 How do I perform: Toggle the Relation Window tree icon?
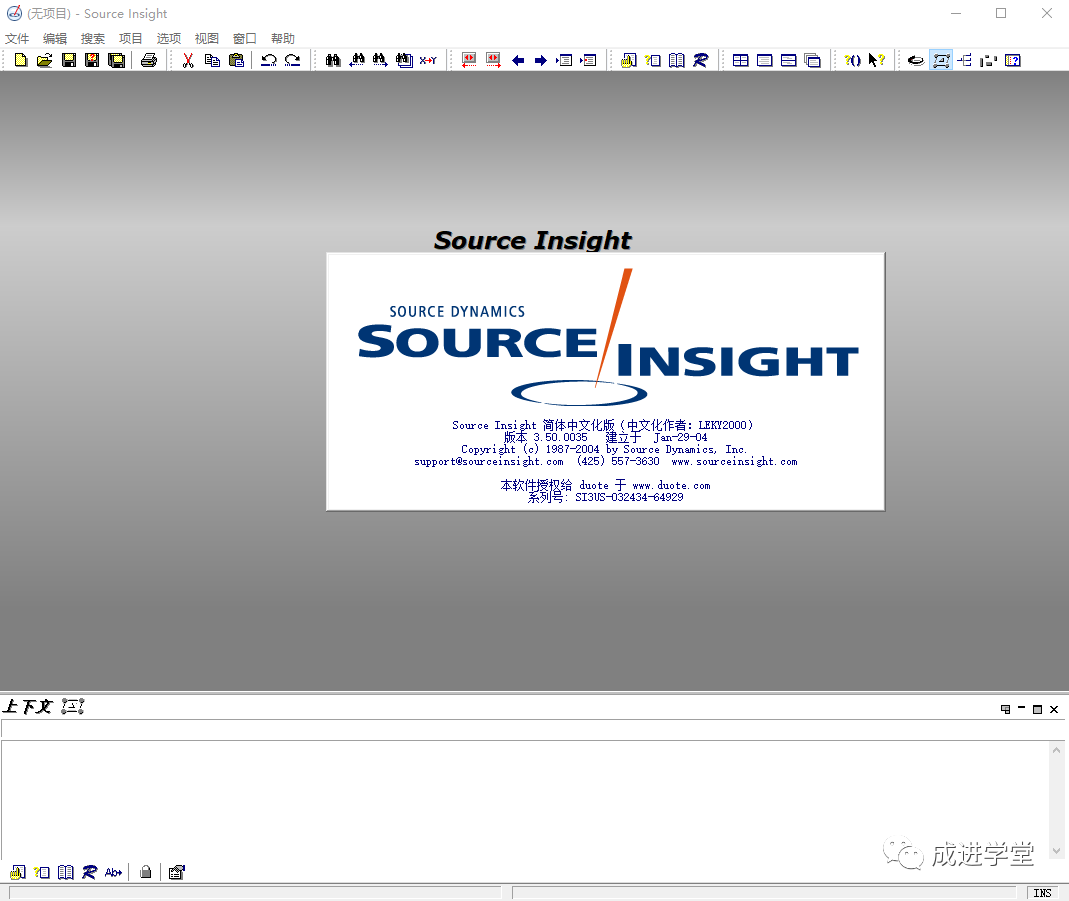[x=965, y=60]
